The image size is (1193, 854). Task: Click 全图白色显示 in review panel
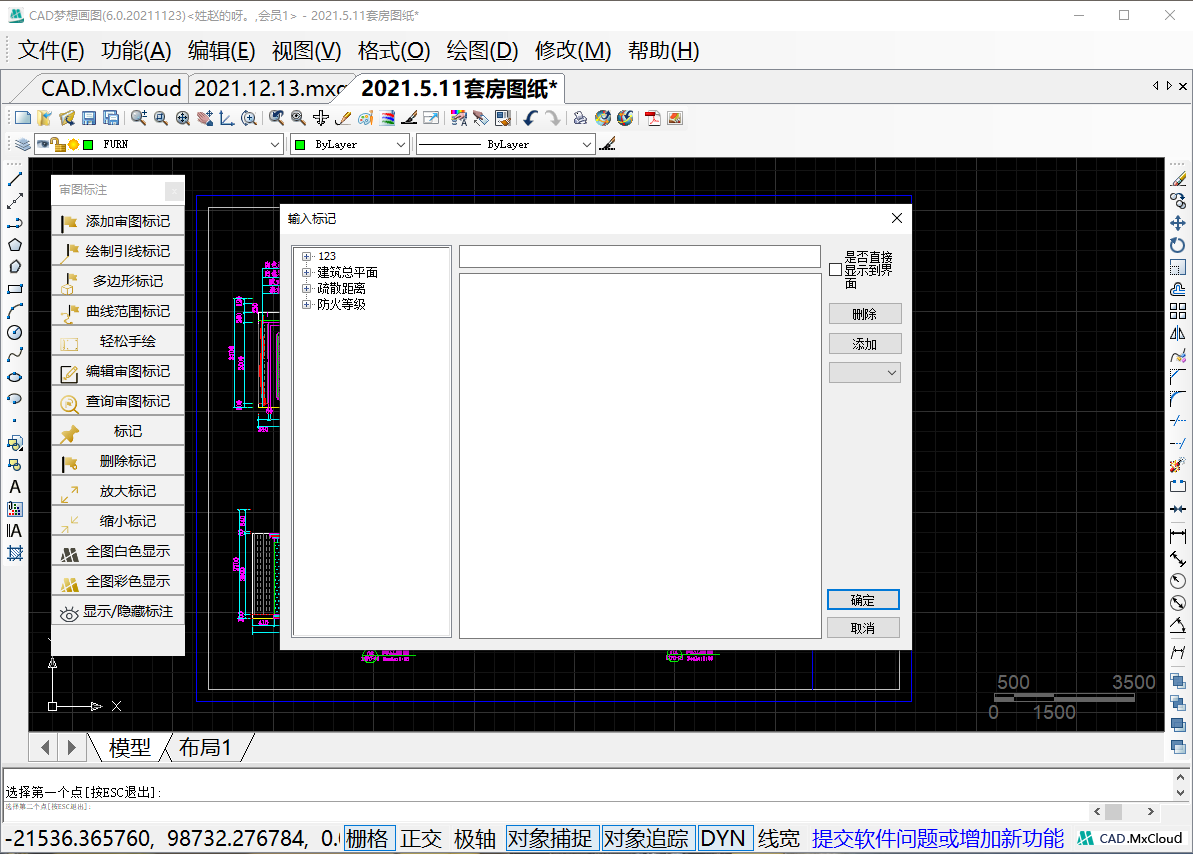[x=118, y=551]
